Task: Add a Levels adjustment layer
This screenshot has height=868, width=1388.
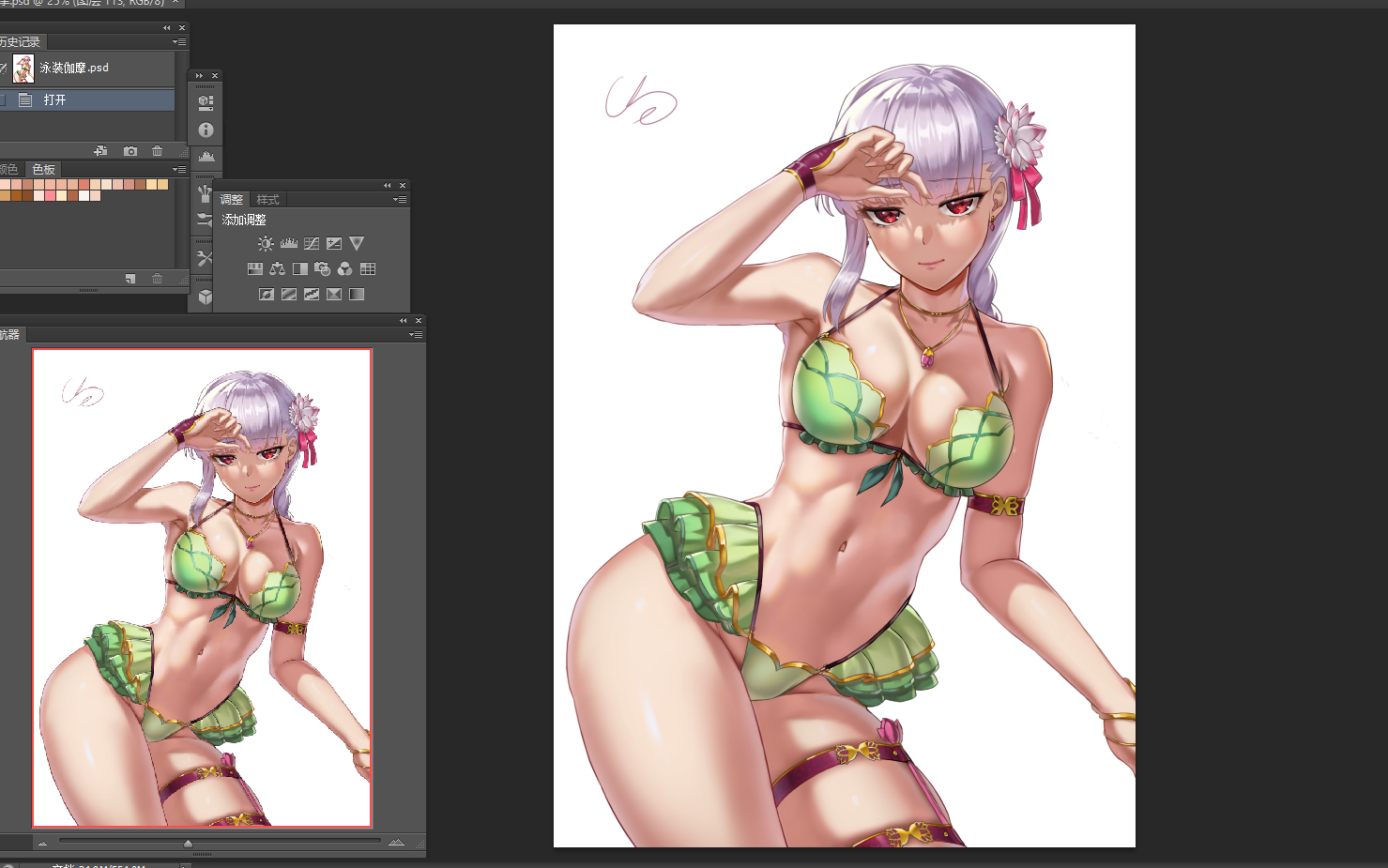Action: pos(289,243)
